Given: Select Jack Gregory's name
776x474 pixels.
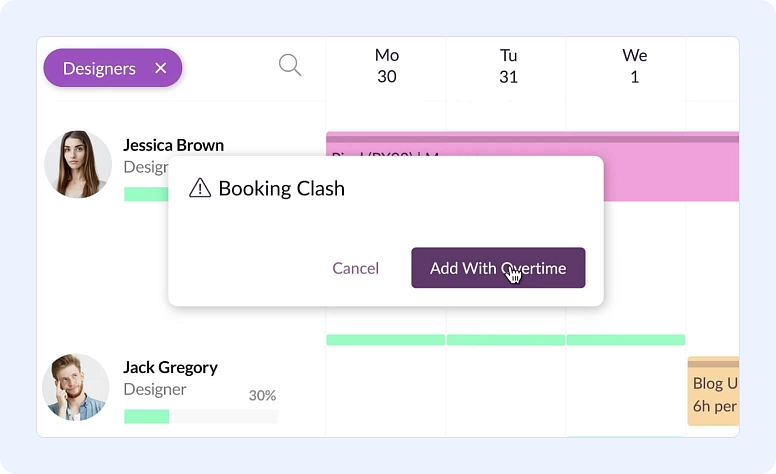Looking at the screenshot, I should pyautogui.click(x=170, y=367).
